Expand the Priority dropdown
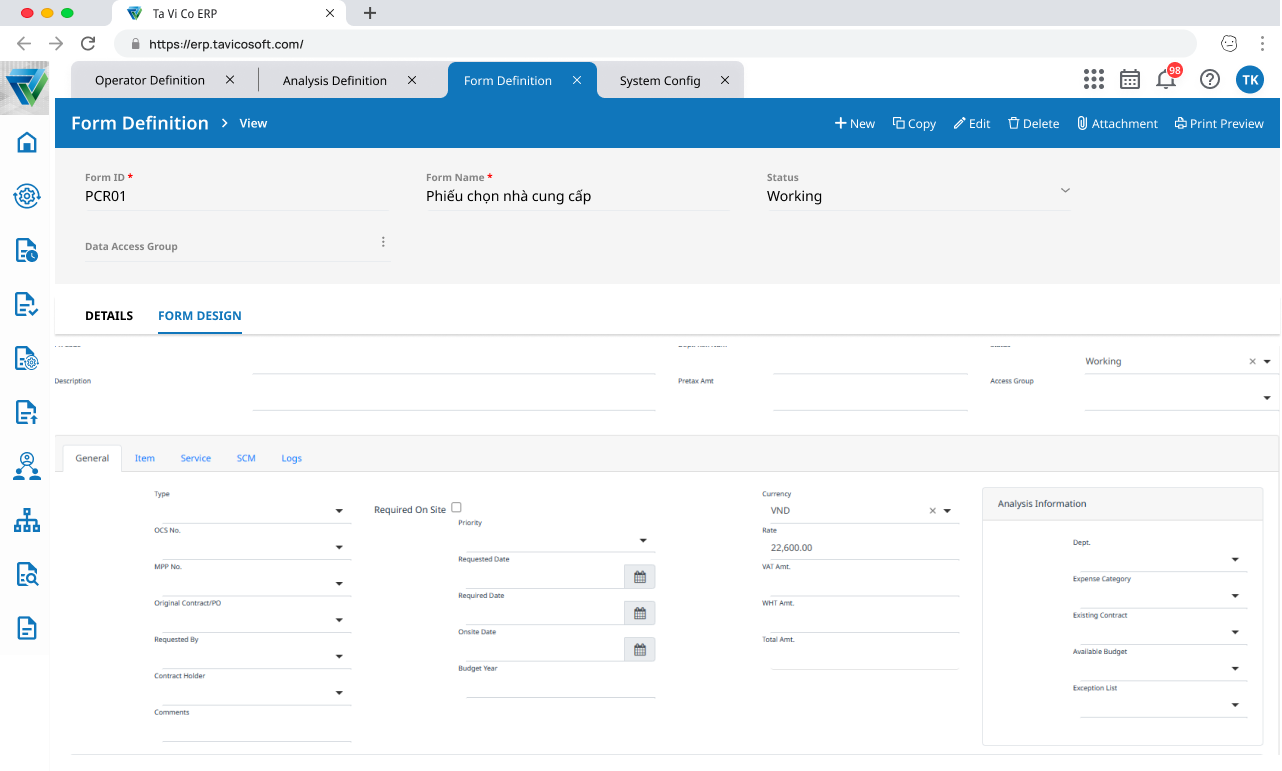 643,541
